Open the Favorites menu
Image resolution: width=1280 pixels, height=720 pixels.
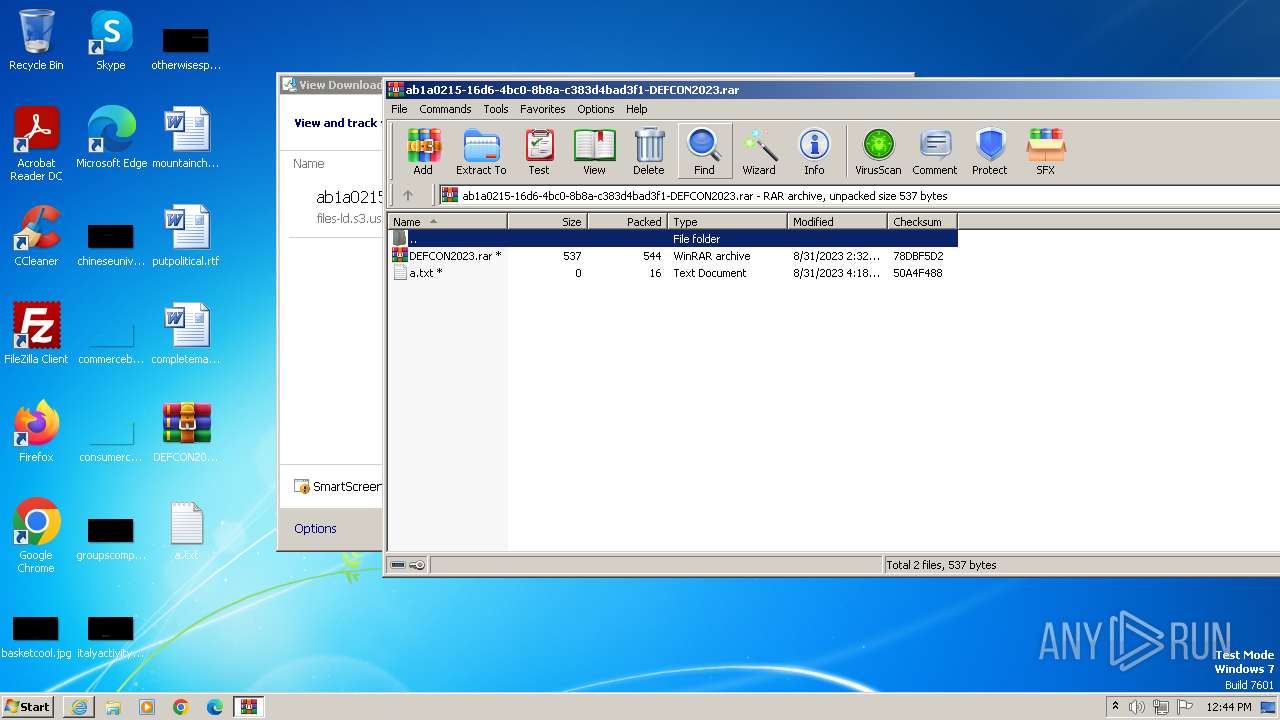point(543,109)
